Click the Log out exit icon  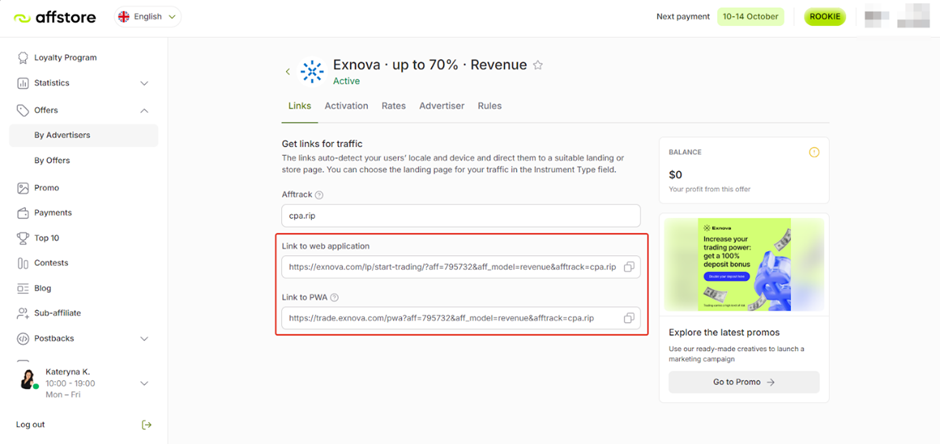coord(146,425)
